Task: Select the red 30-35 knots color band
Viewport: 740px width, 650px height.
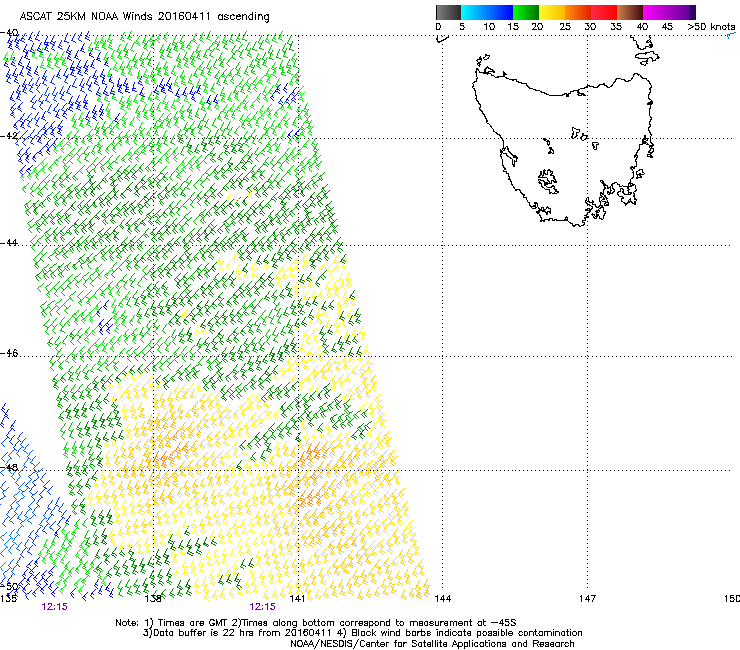Action: click(x=604, y=12)
